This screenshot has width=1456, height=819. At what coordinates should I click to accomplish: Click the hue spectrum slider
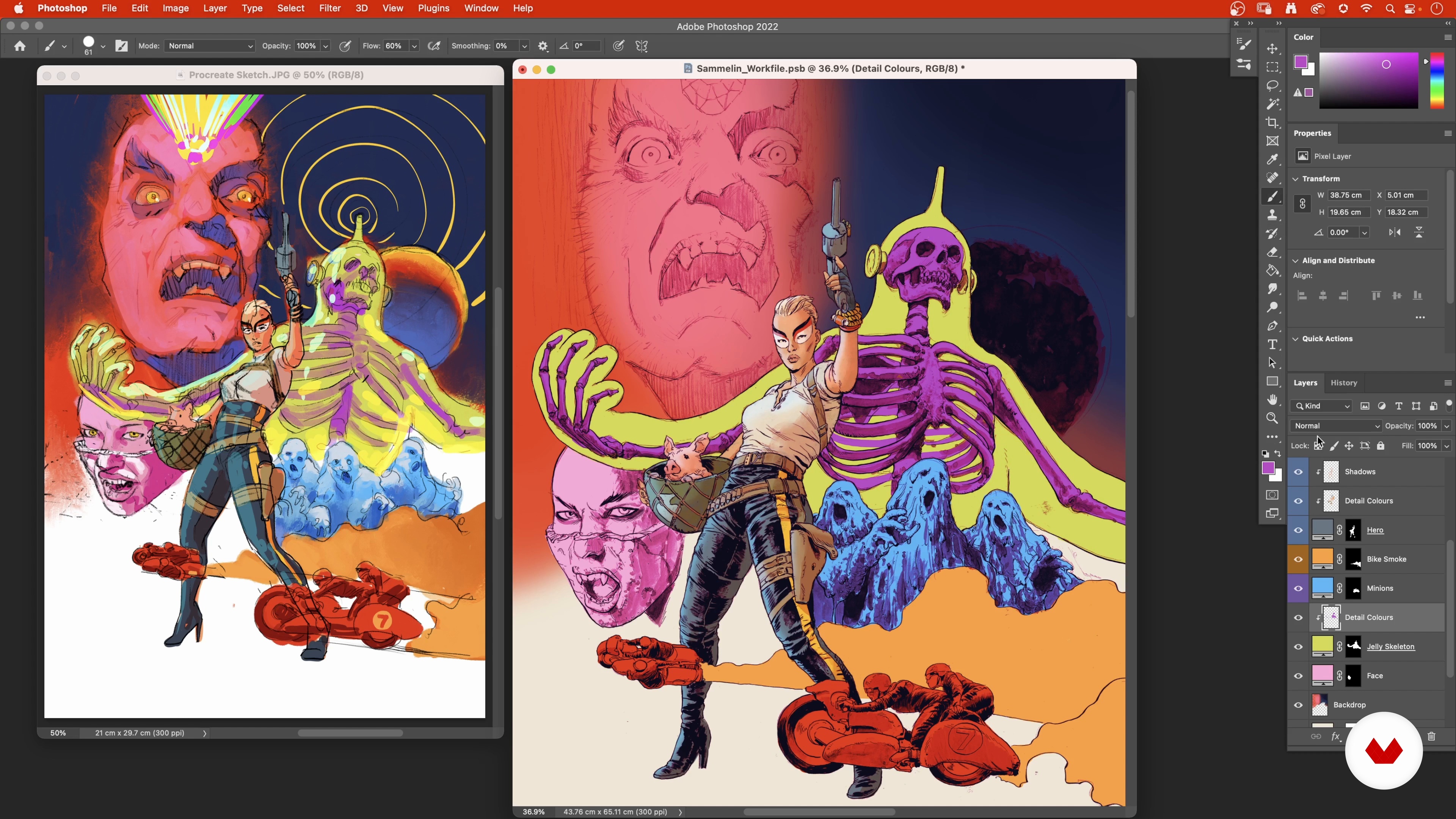[1437, 81]
